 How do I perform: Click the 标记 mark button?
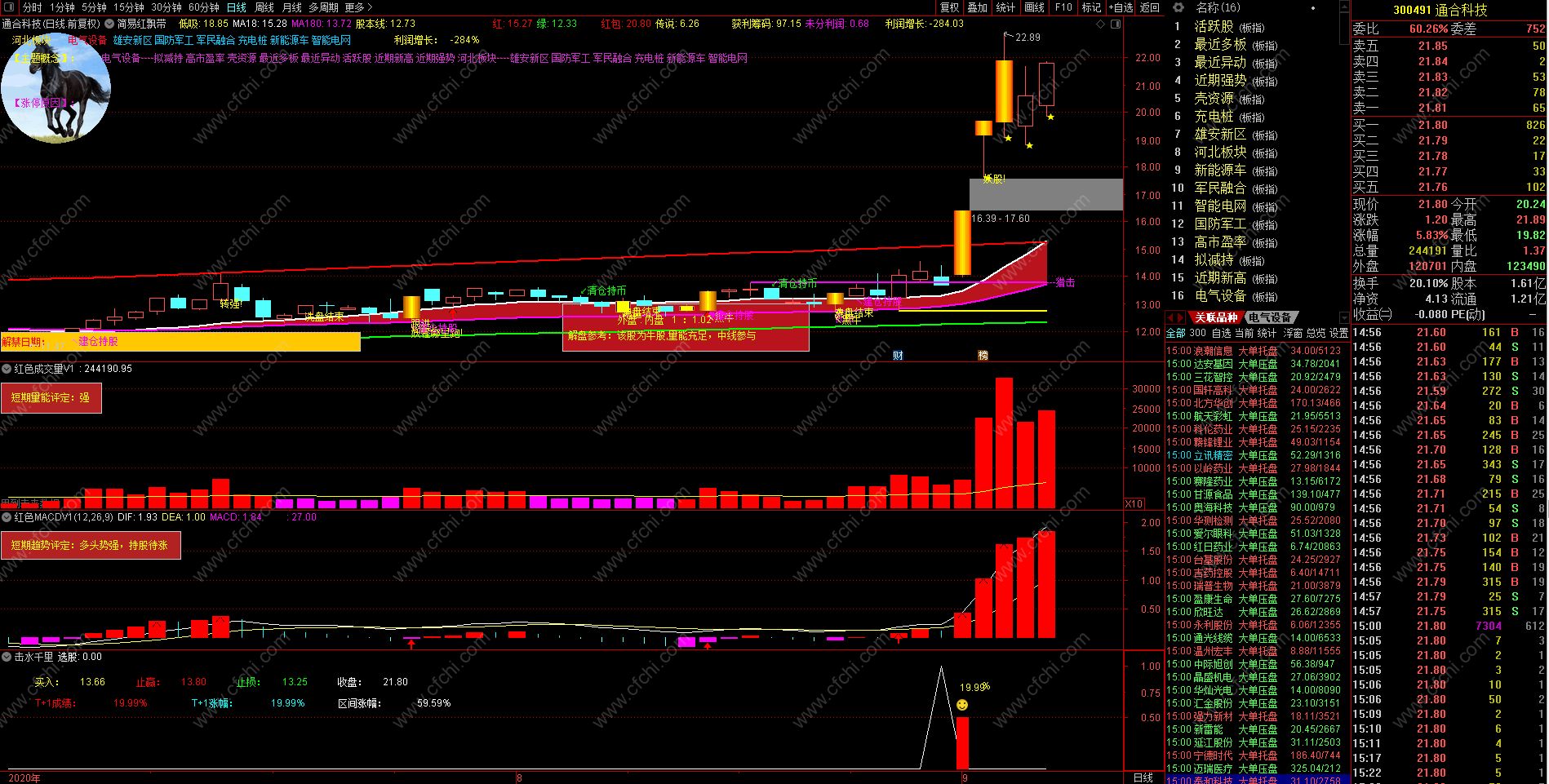click(1091, 7)
